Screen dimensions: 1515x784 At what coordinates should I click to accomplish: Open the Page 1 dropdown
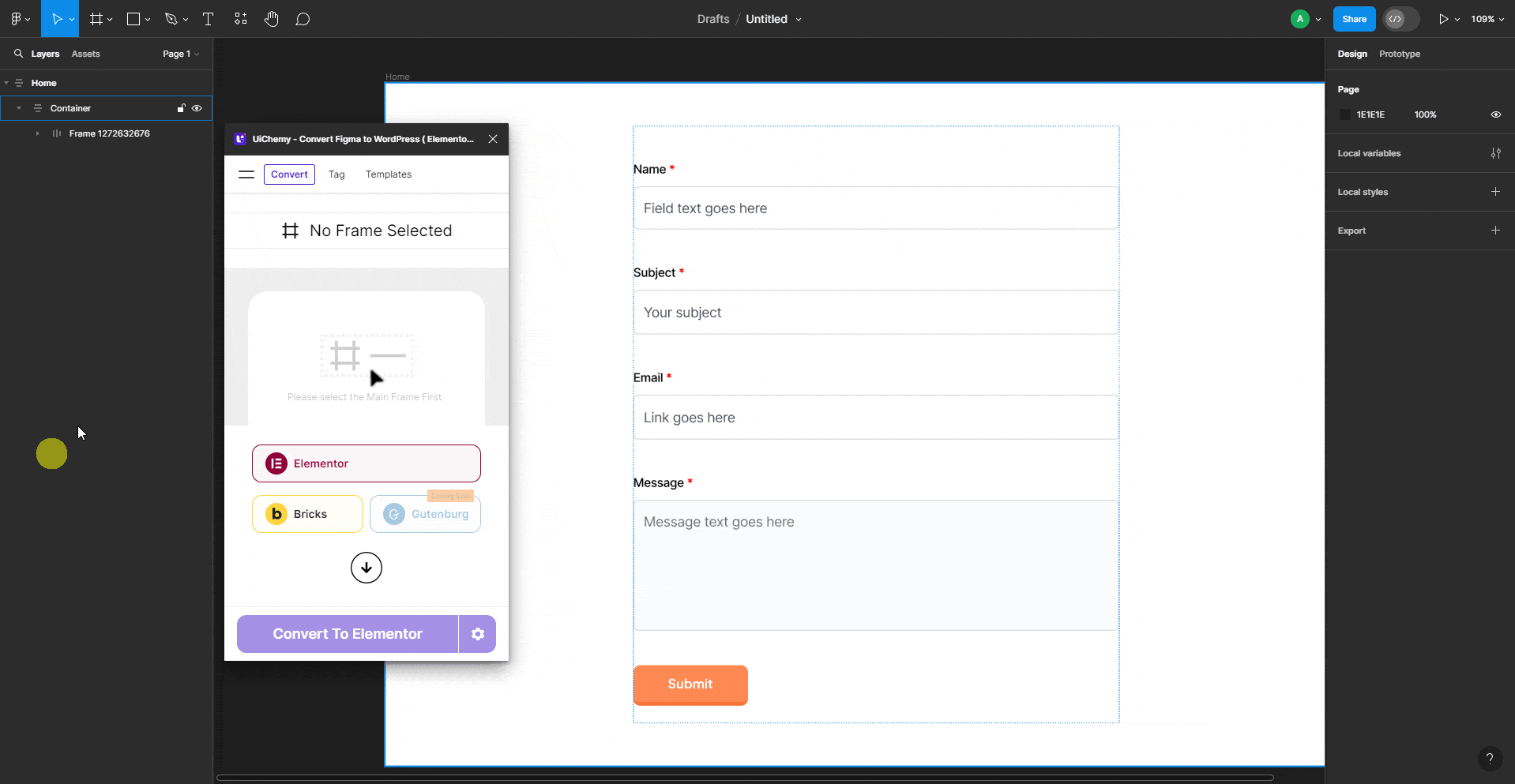pyautogui.click(x=180, y=54)
